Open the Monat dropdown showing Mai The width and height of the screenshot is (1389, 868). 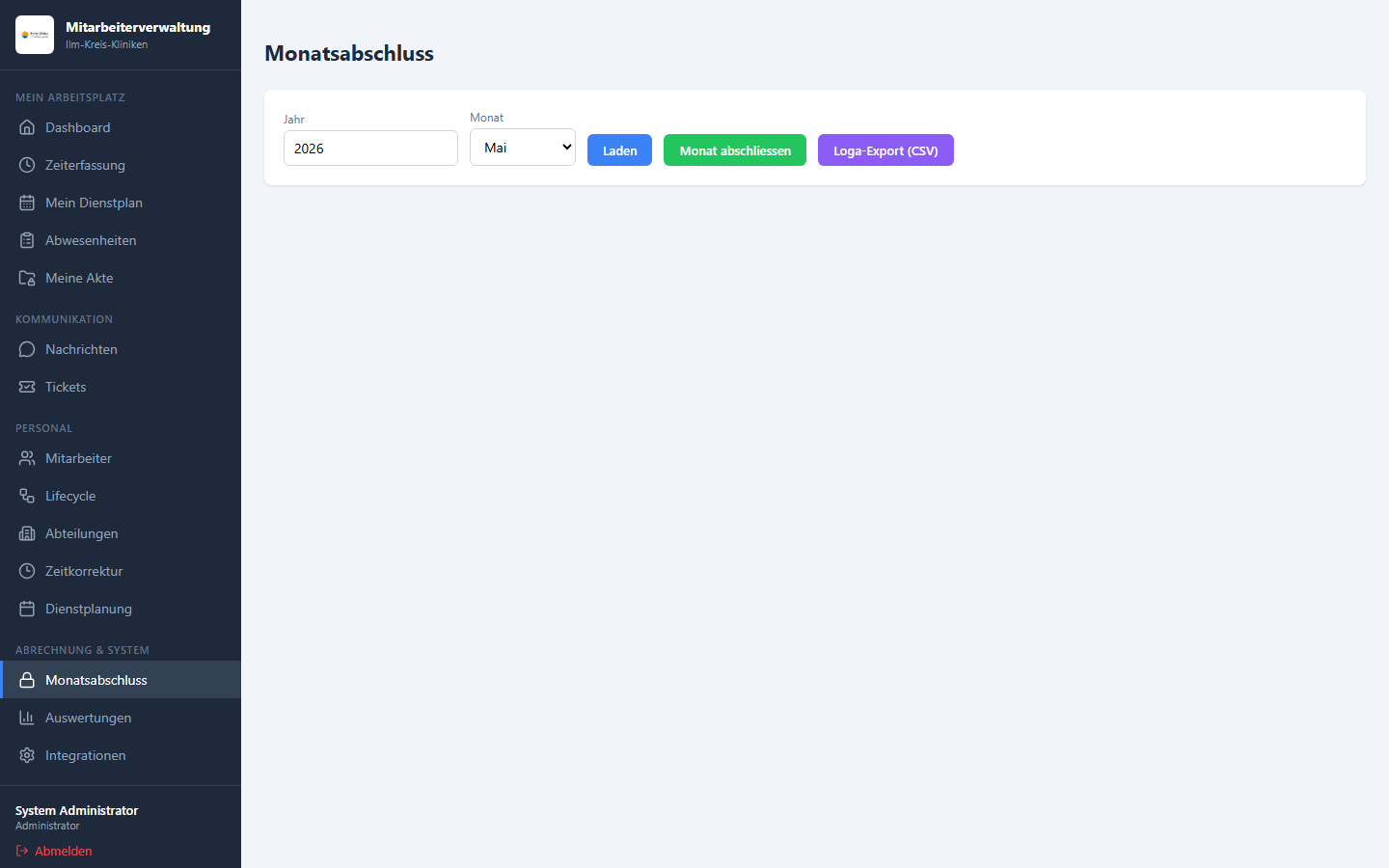pos(523,148)
